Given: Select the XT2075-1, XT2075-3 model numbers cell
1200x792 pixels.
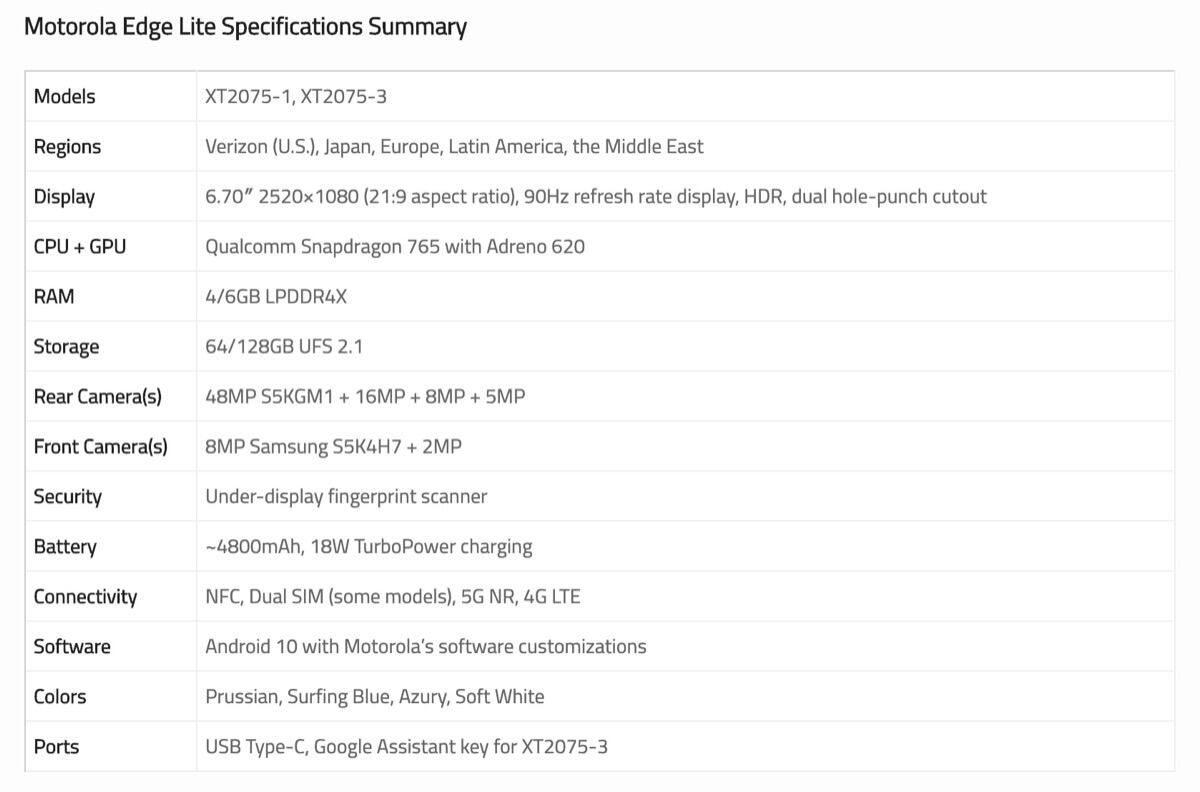Looking at the screenshot, I should pos(296,96).
